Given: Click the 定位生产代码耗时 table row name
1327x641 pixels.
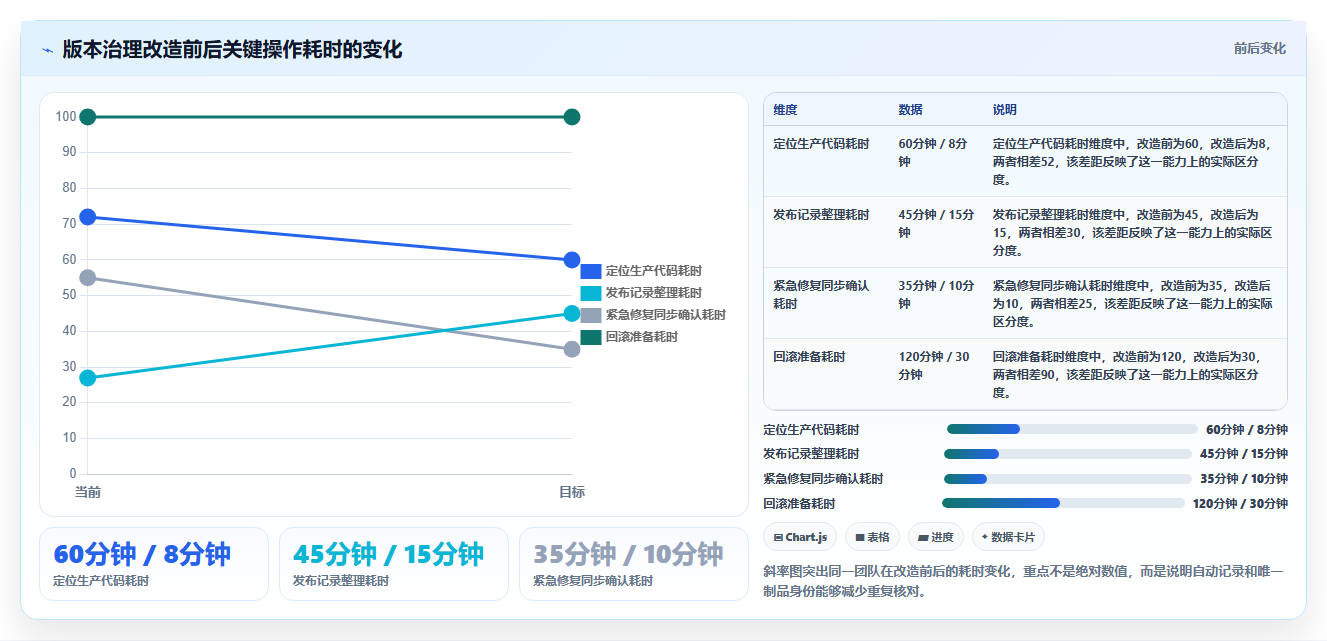Looking at the screenshot, I should (821, 144).
